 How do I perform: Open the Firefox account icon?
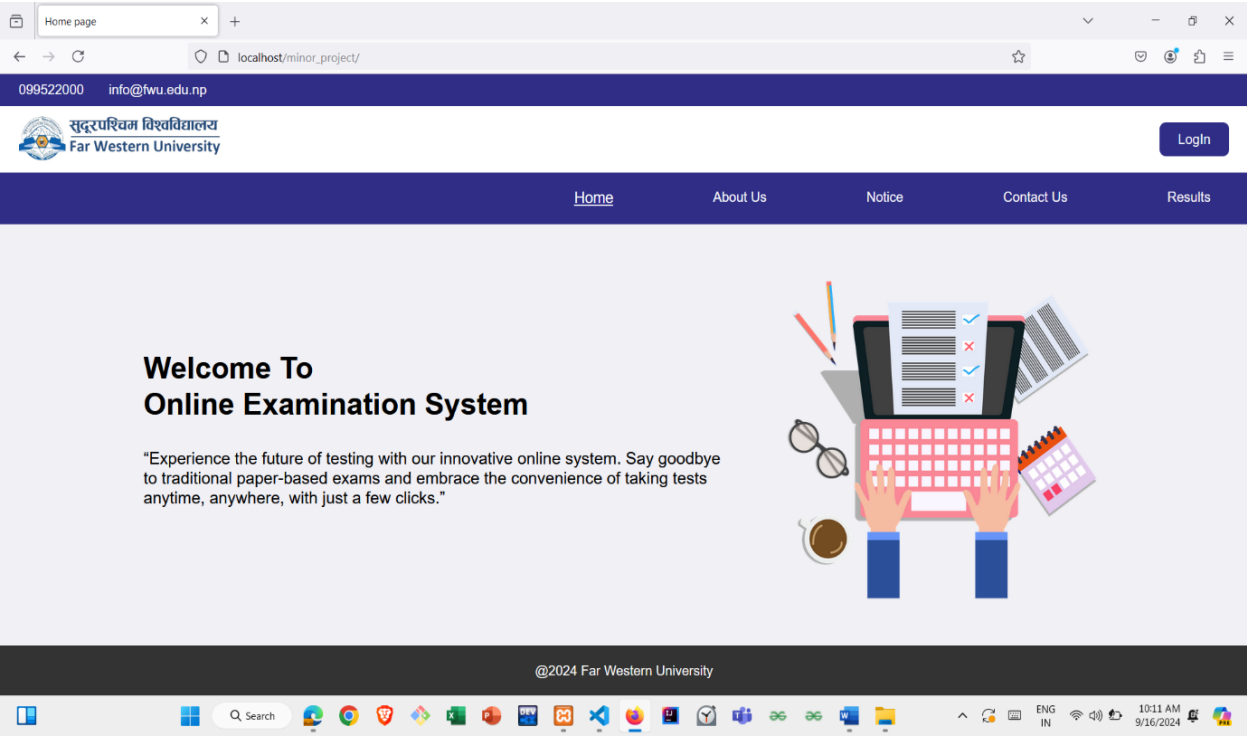[x=1170, y=57]
